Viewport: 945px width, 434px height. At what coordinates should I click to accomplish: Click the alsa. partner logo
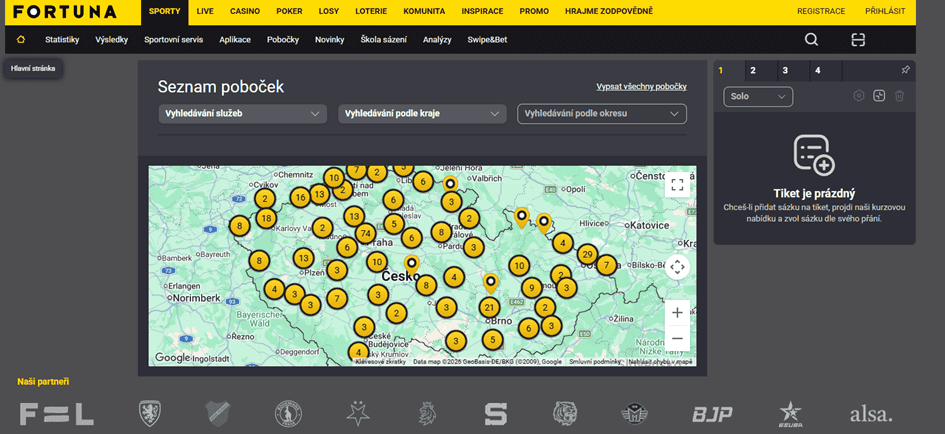pyautogui.click(x=871, y=414)
